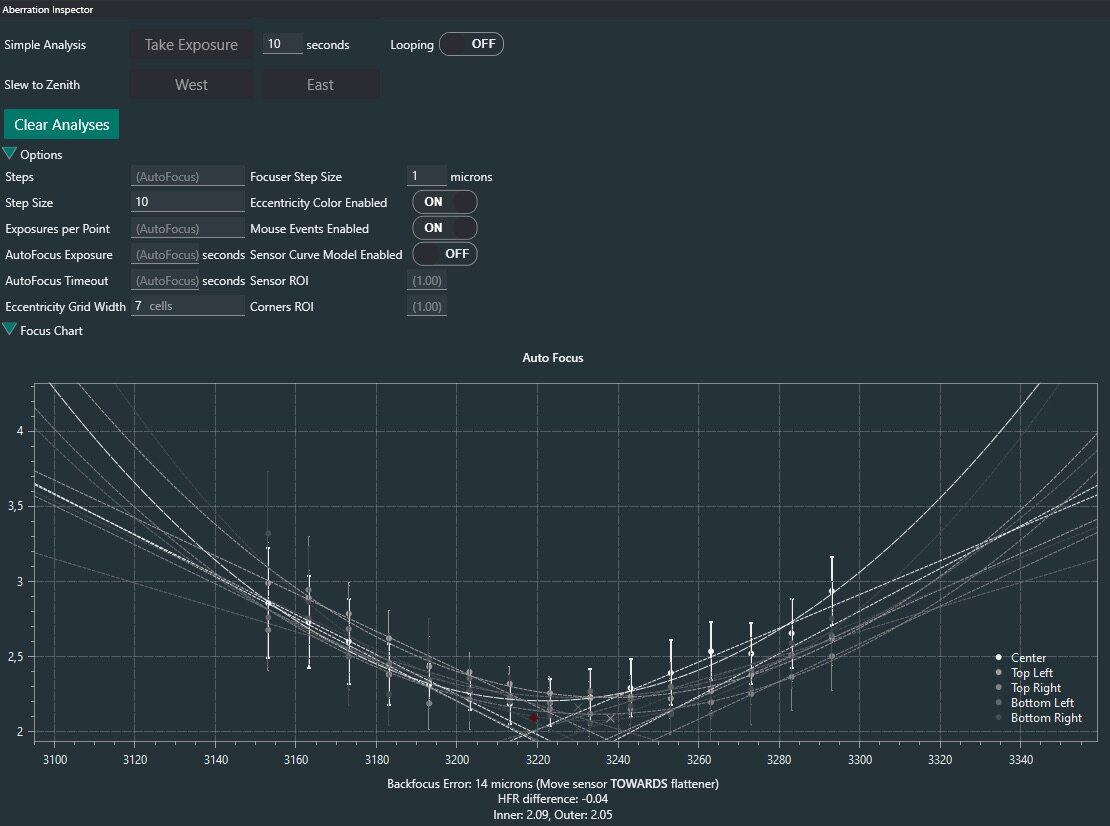
Task: Edit the Step Size field
Action: (188, 202)
